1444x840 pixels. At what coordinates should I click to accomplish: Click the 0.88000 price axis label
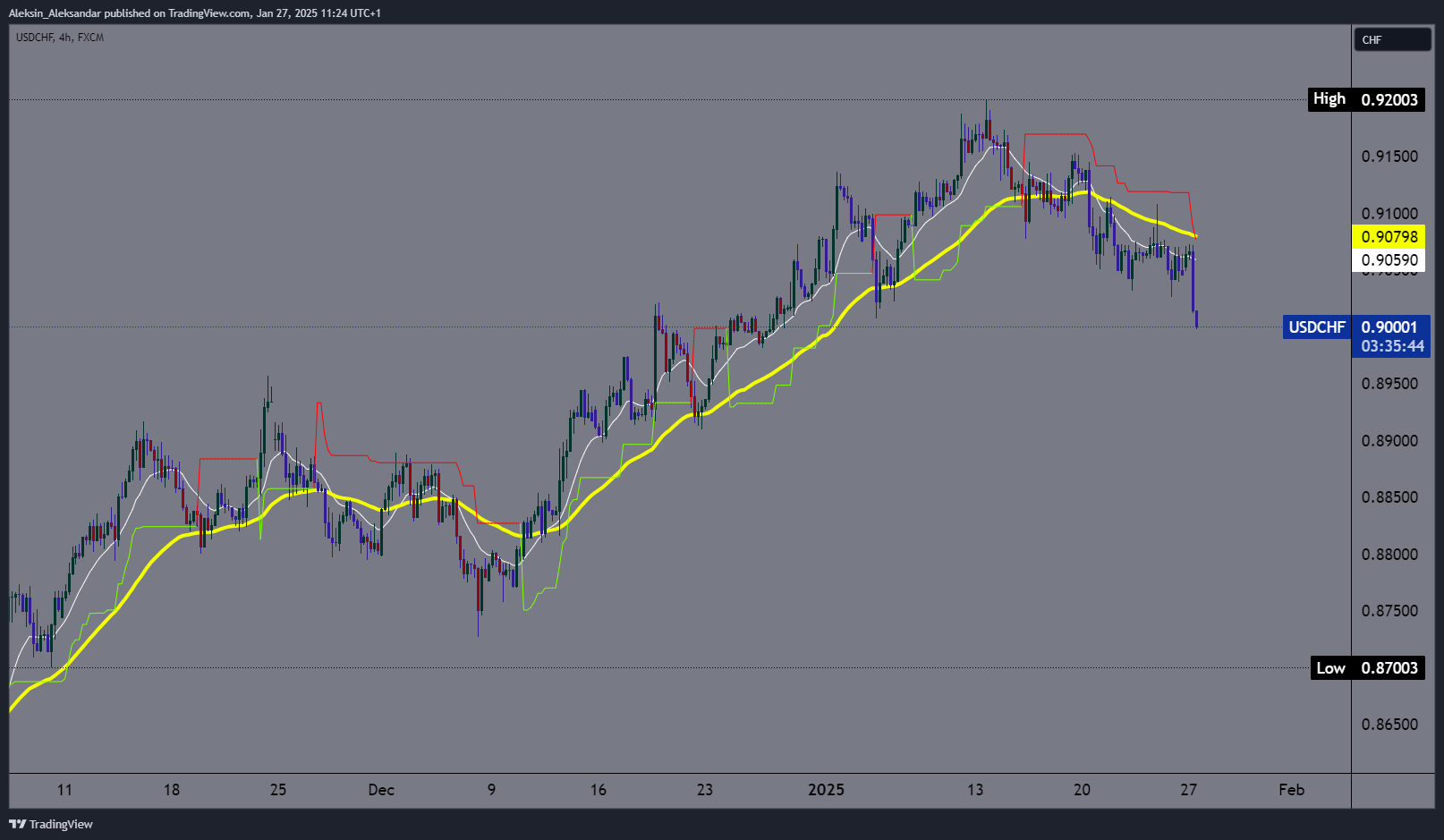[1389, 555]
